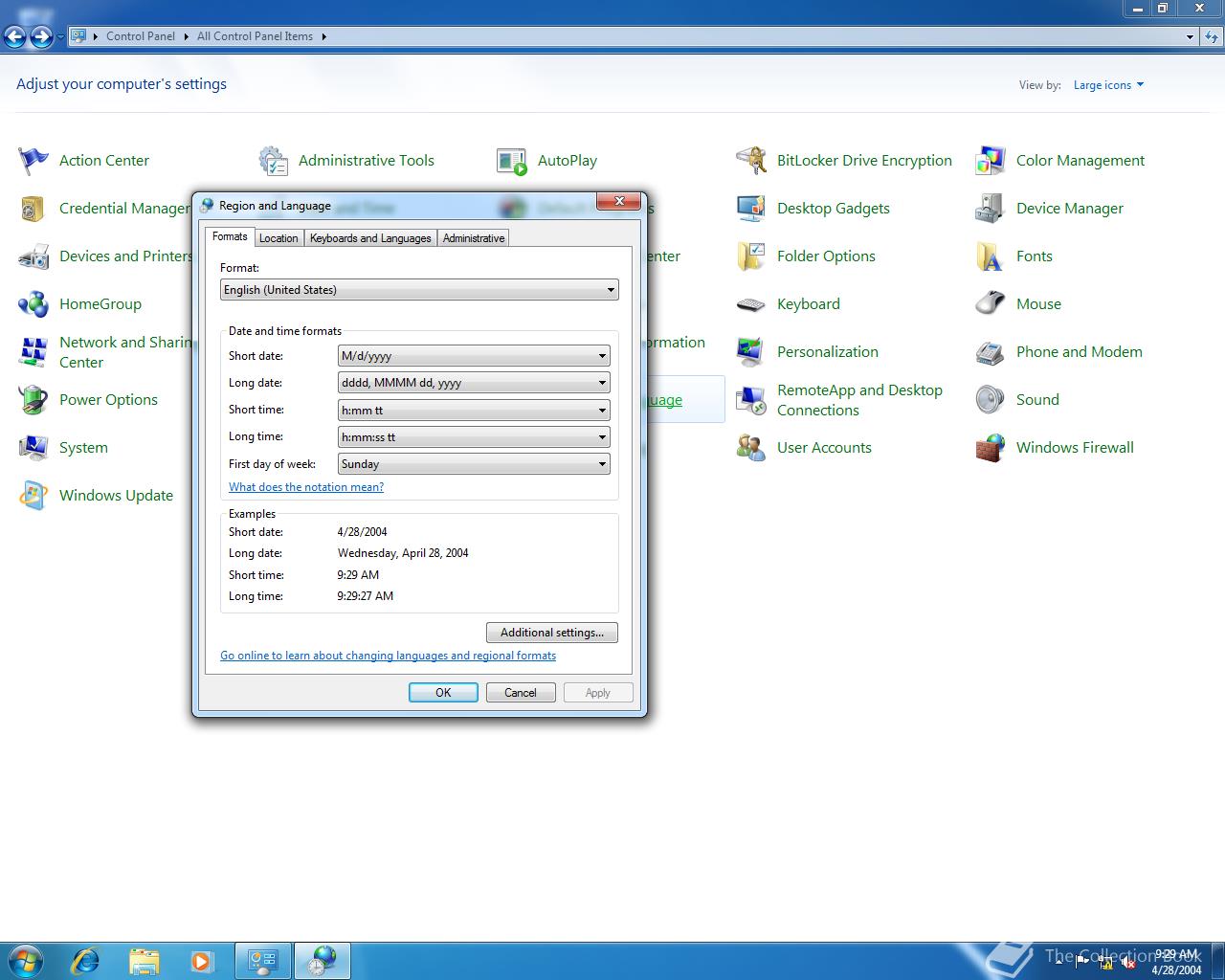Click the OK button
The width and height of the screenshot is (1225, 980).
(443, 693)
